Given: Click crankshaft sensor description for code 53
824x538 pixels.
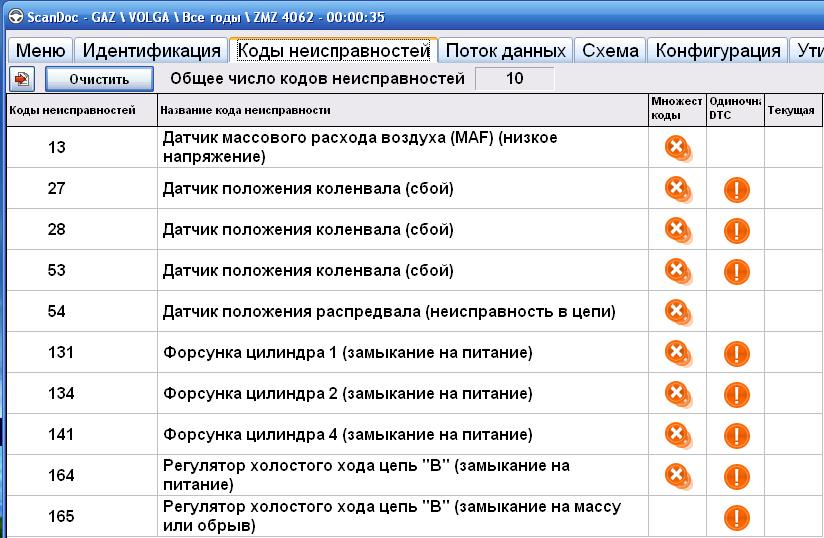Looking at the screenshot, I should click(308, 271).
